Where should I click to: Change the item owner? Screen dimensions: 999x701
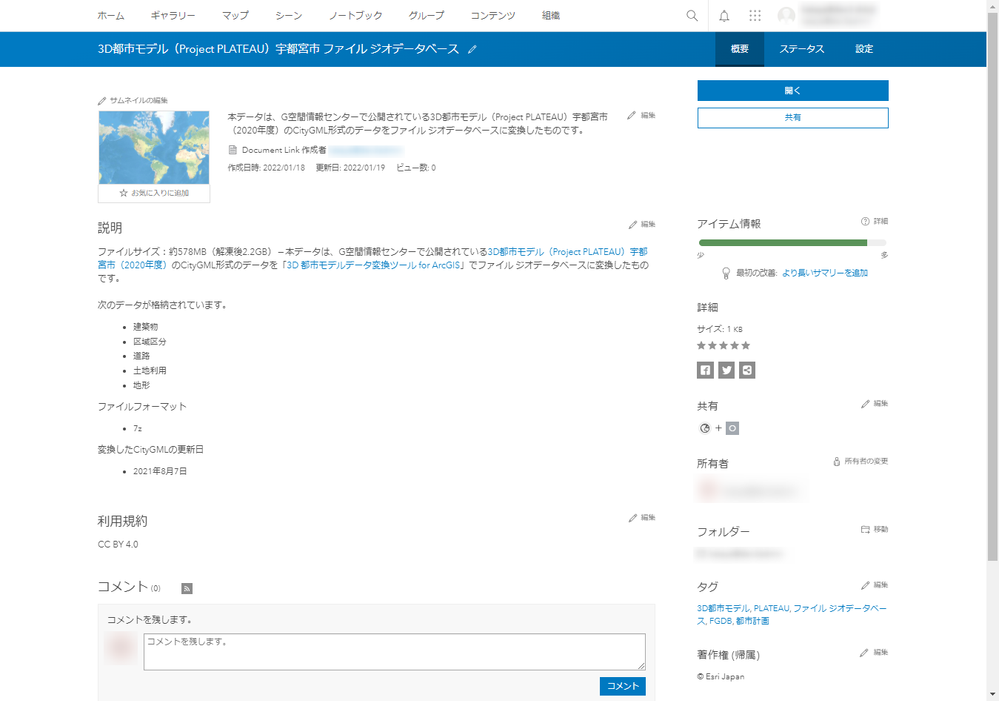pos(860,461)
